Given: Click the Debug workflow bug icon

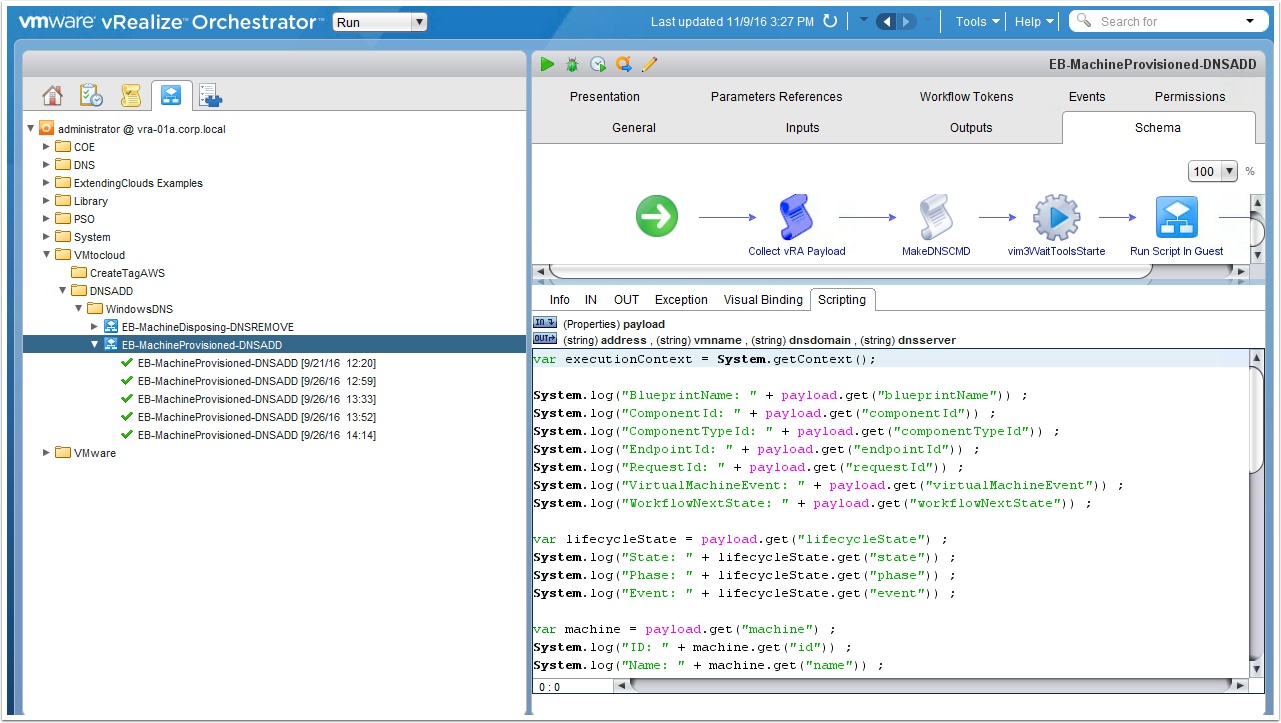Looking at the screenshot, I should [572, 64].
